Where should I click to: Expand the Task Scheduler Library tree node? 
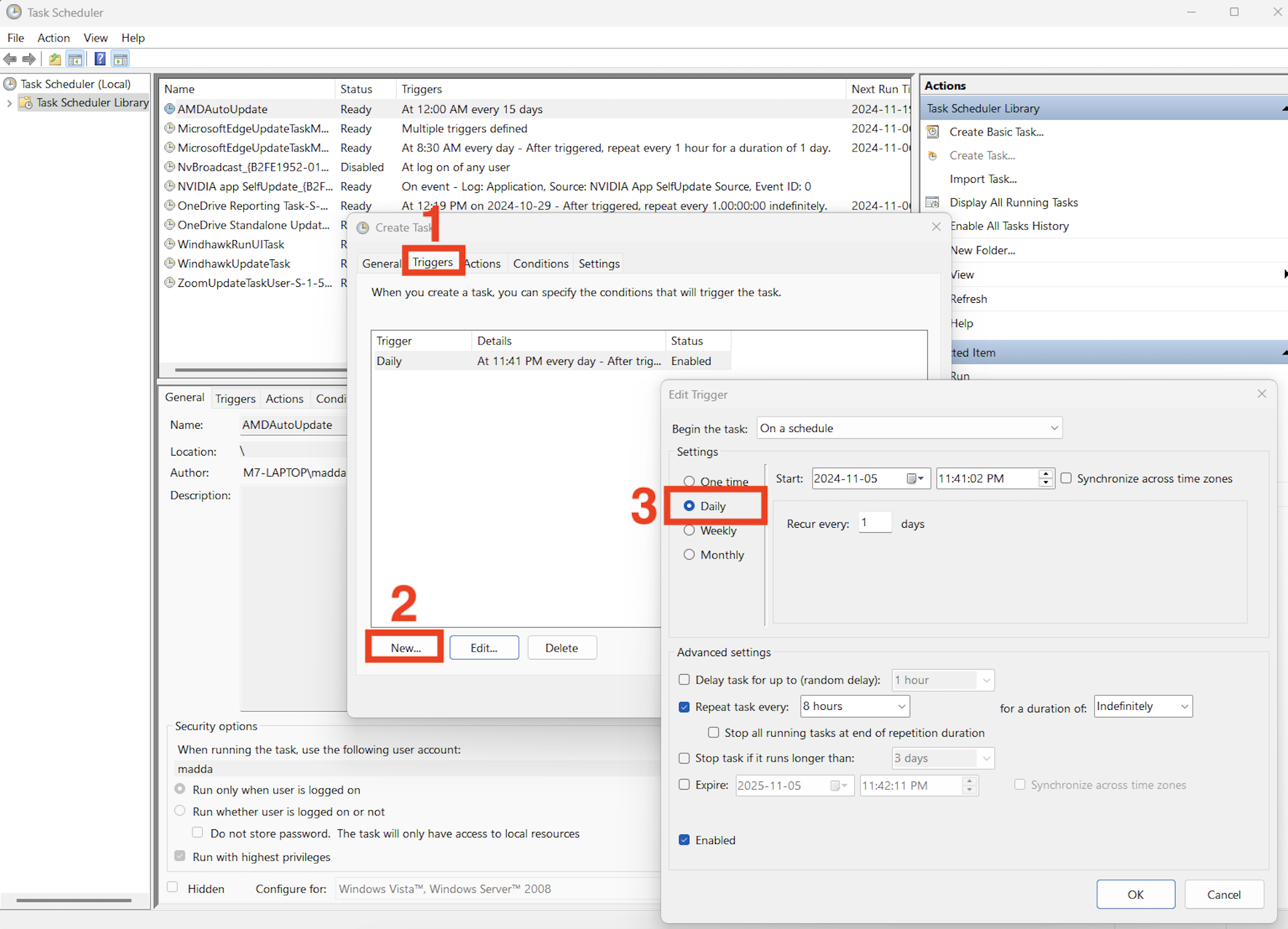coord(9,103)
